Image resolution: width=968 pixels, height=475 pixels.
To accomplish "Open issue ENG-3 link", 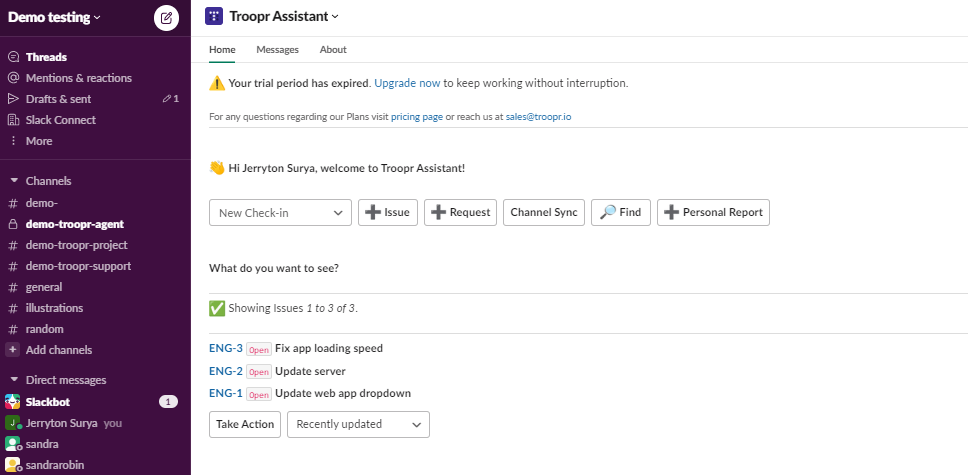I will point(226,348).
